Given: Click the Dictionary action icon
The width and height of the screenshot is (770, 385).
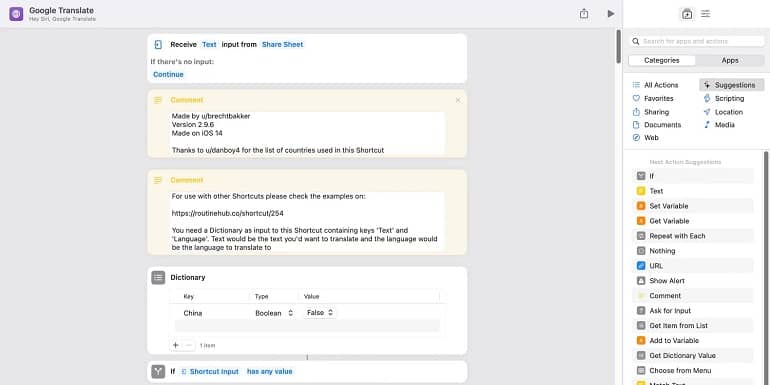Looking at the screenshot, I should (158, 277).
